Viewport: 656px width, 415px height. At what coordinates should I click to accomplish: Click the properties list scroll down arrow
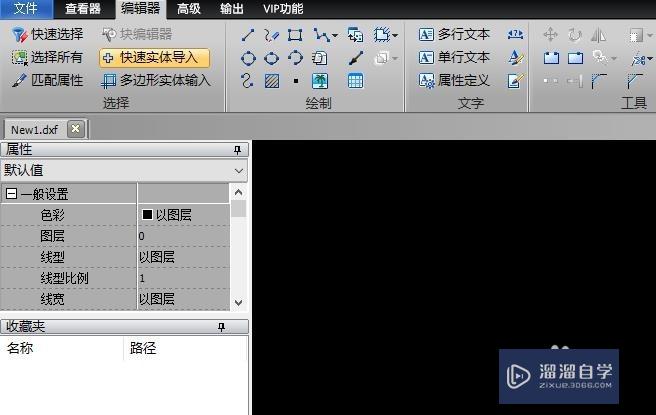point(238,302)
